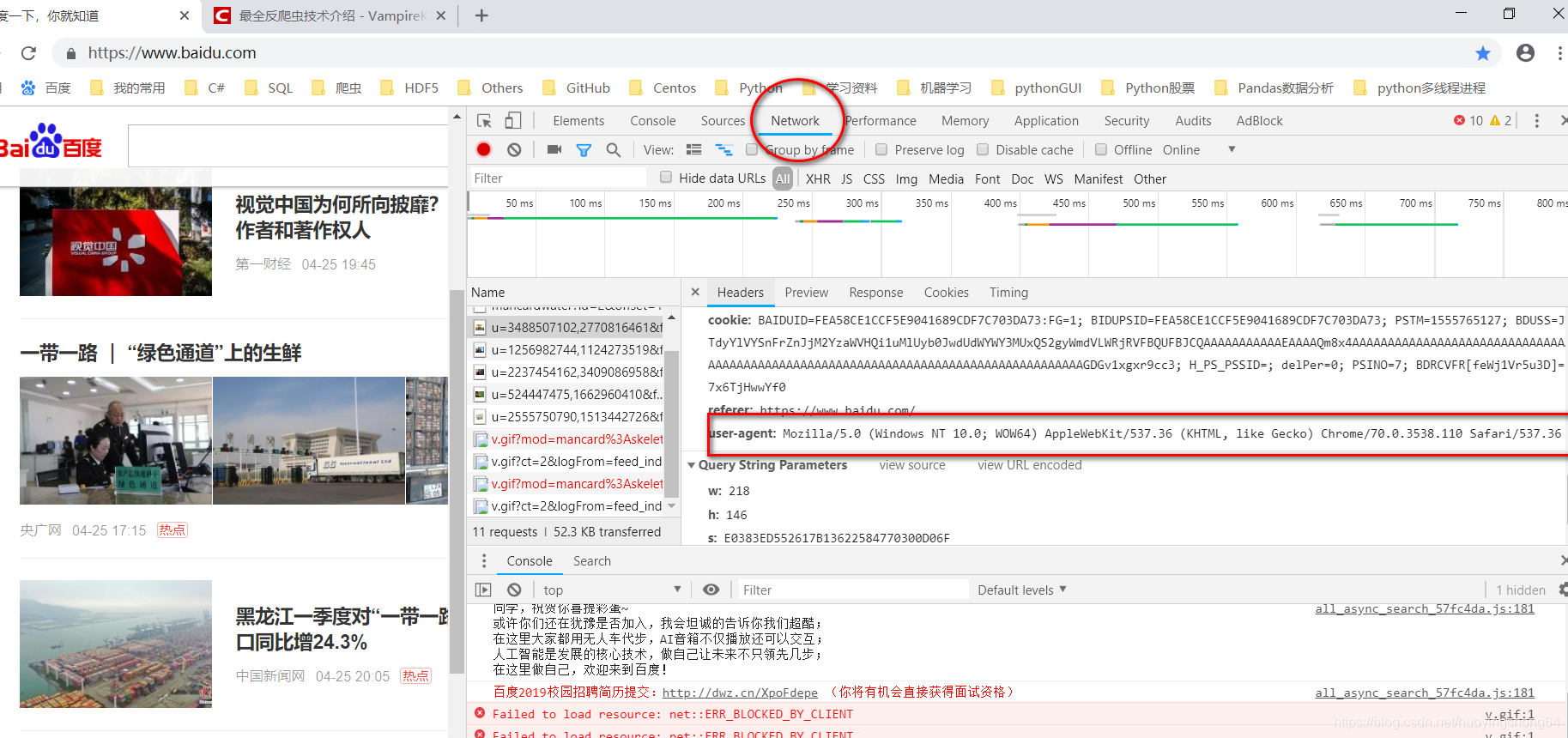
Task: Filter requests by XHR
Action: click(x=818, y=178)
